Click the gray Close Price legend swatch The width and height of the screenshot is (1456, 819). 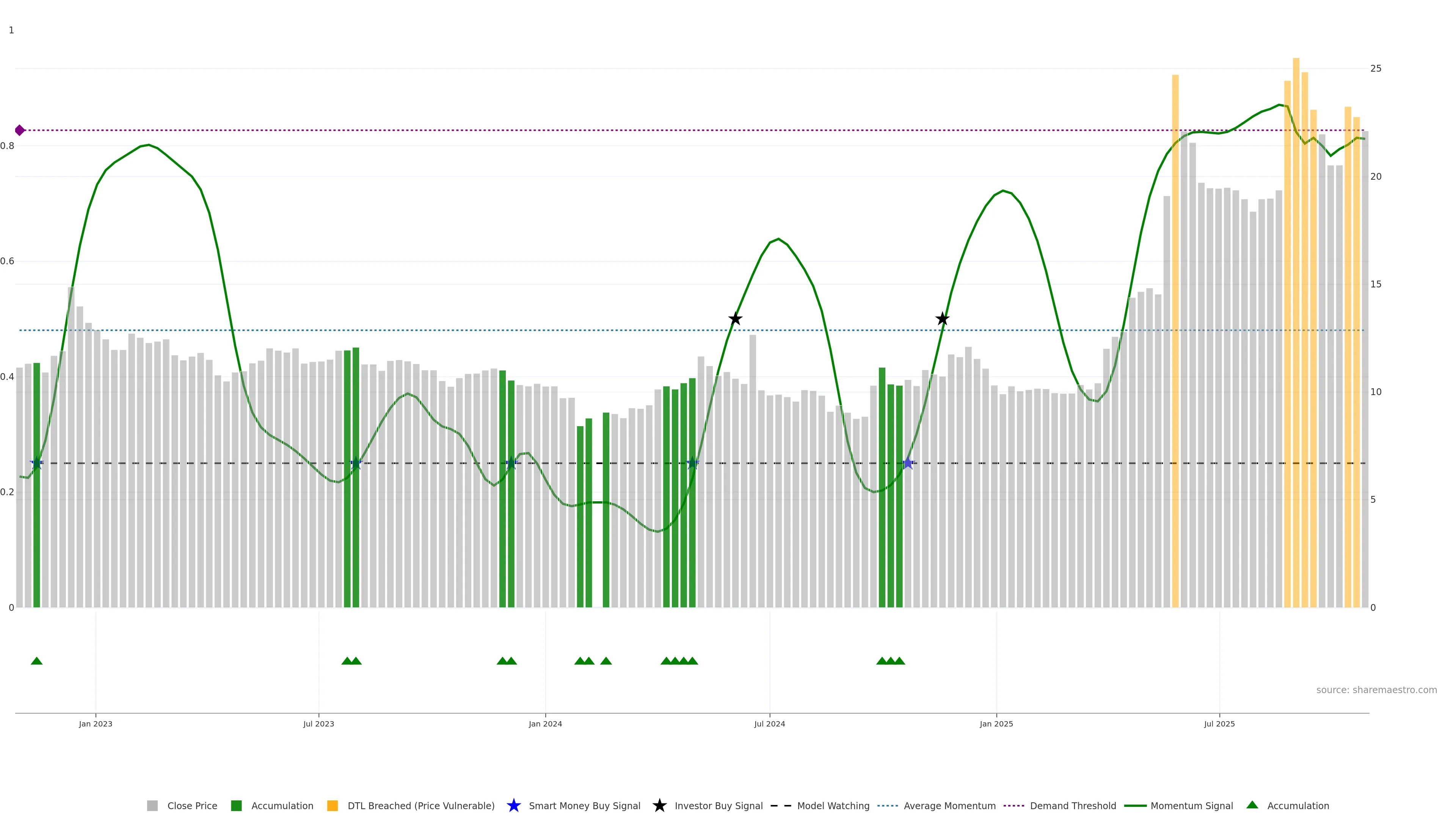tap(152, 805)
